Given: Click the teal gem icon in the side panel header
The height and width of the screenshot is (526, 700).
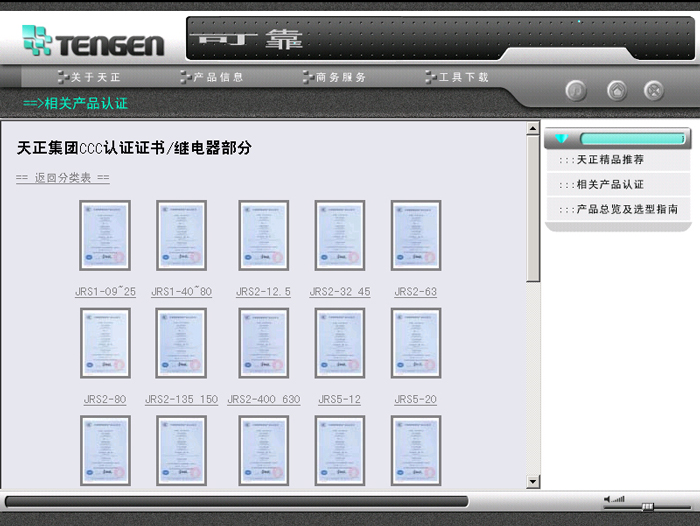Looking at the screenshot, I should point(561,138).
